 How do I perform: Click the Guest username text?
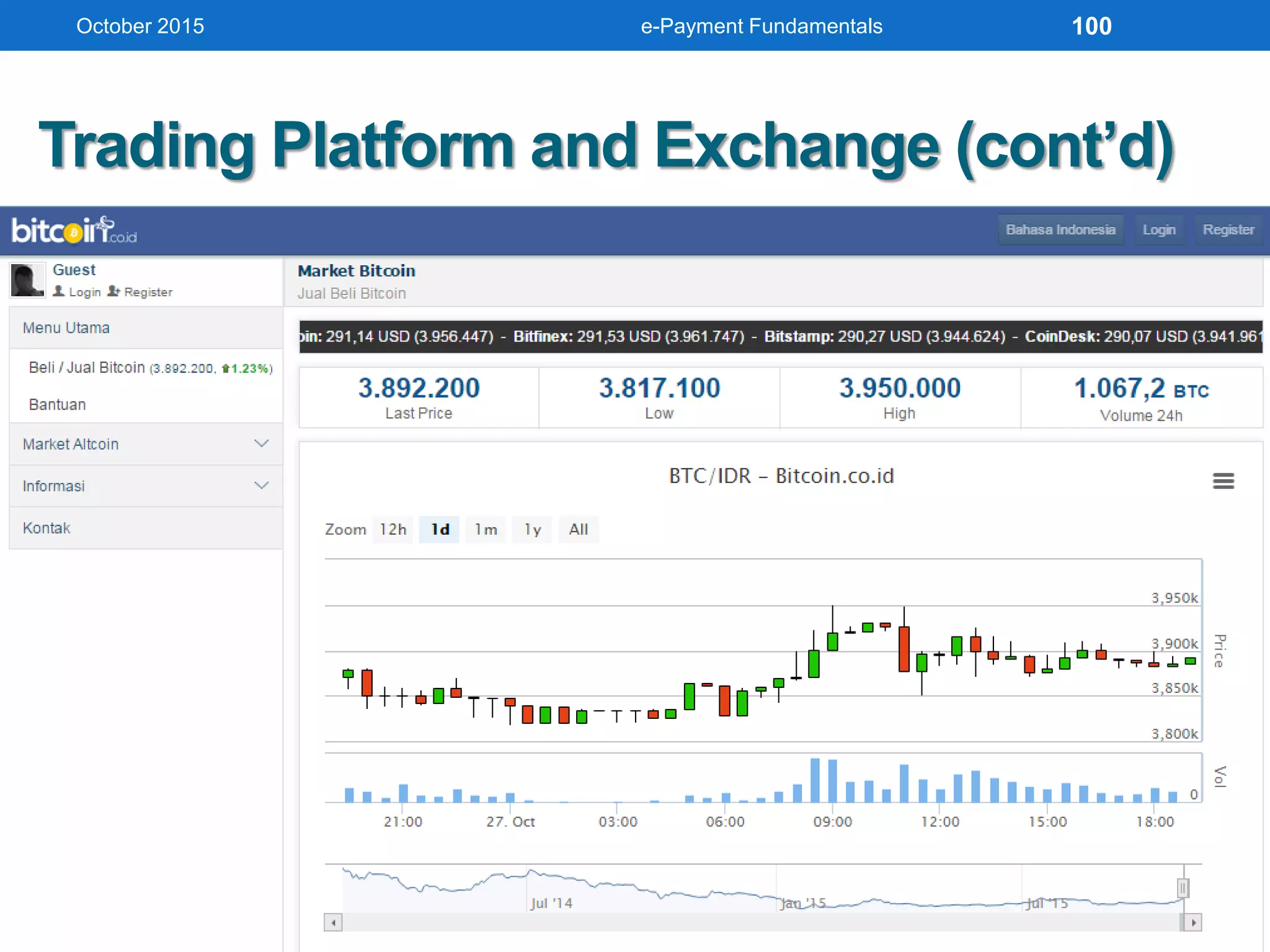(x=74, y=270)
